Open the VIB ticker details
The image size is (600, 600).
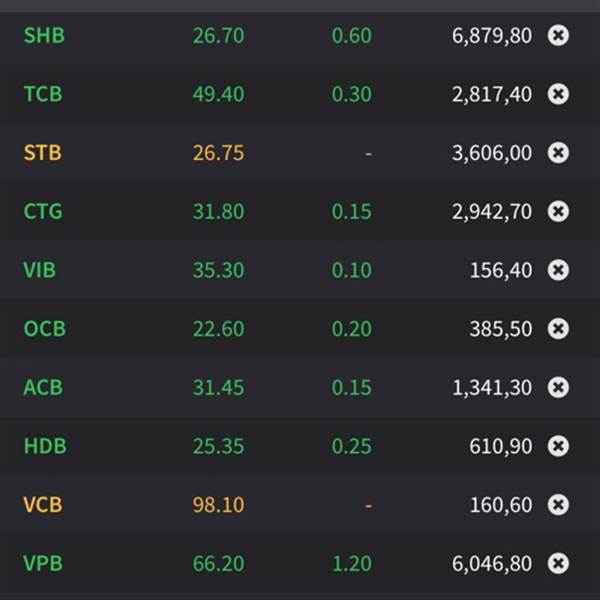coord(39,270)
